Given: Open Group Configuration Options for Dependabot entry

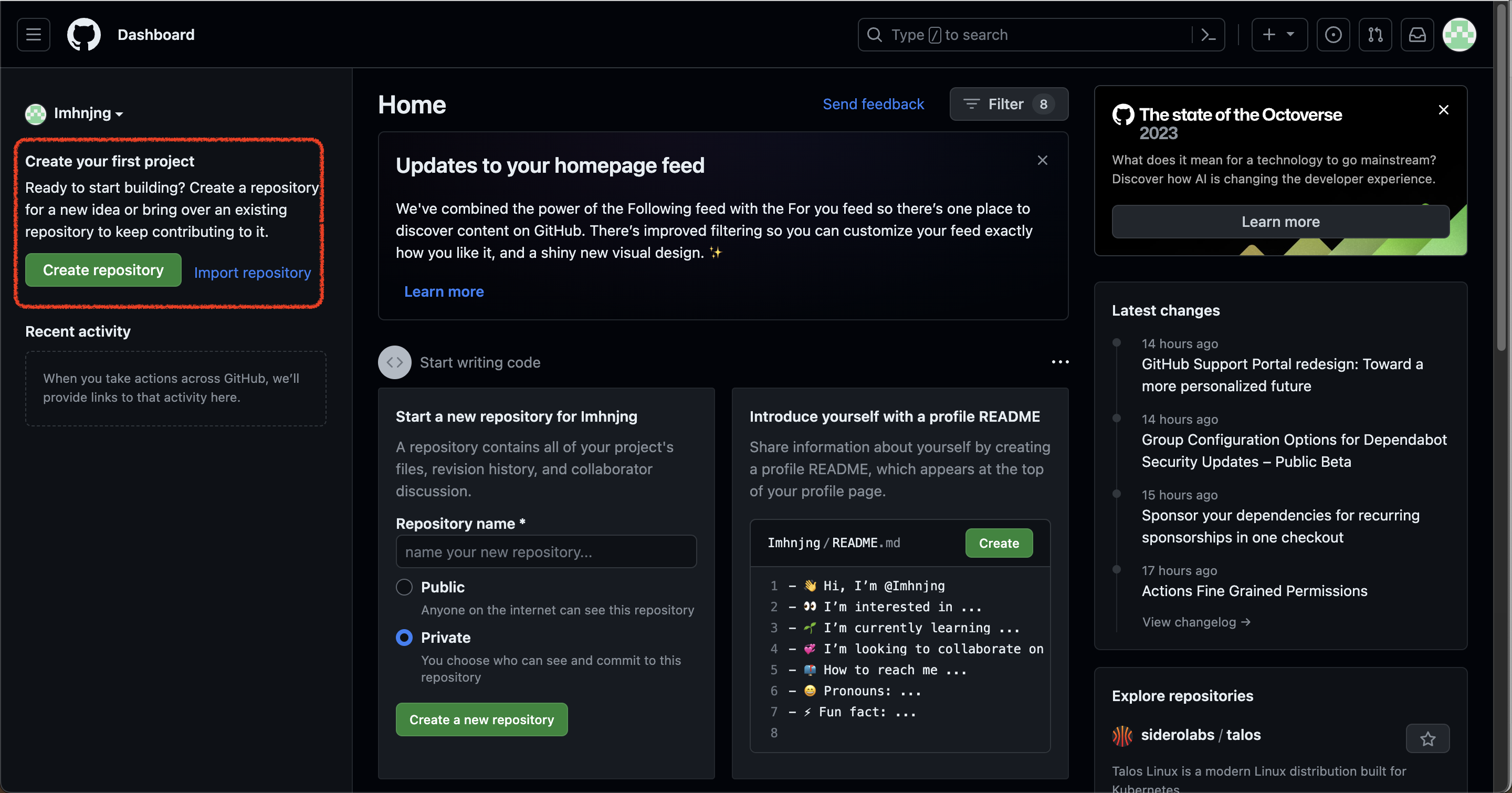Looking at the screenshot, I should pos(1294,451).
